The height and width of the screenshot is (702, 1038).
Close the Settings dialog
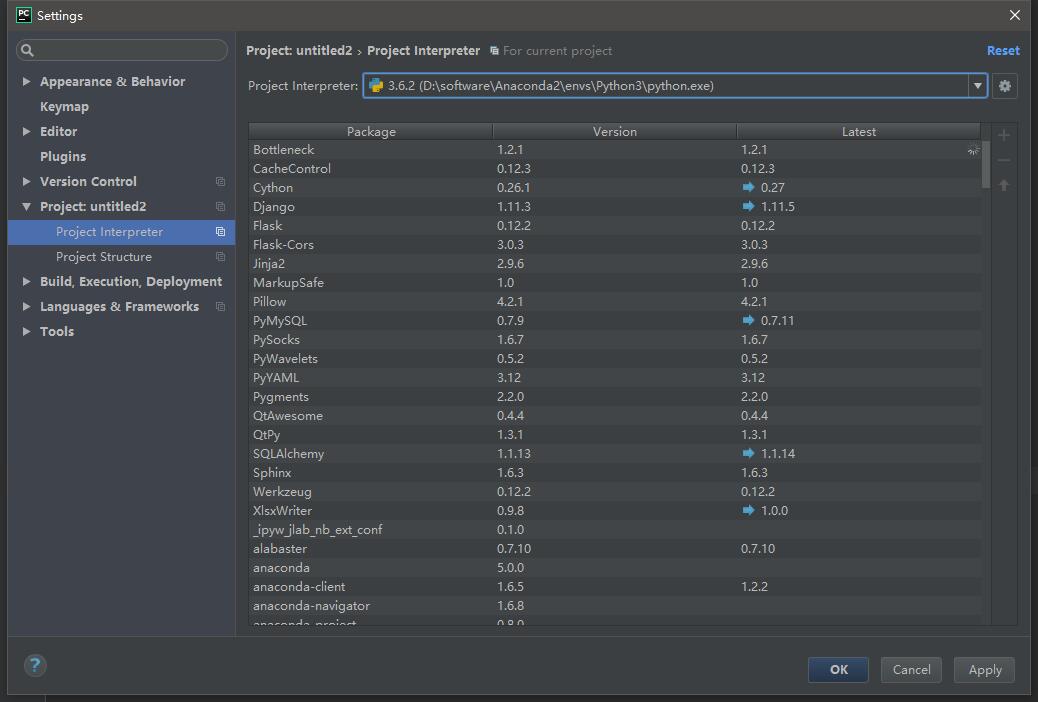pos(1015,15)
